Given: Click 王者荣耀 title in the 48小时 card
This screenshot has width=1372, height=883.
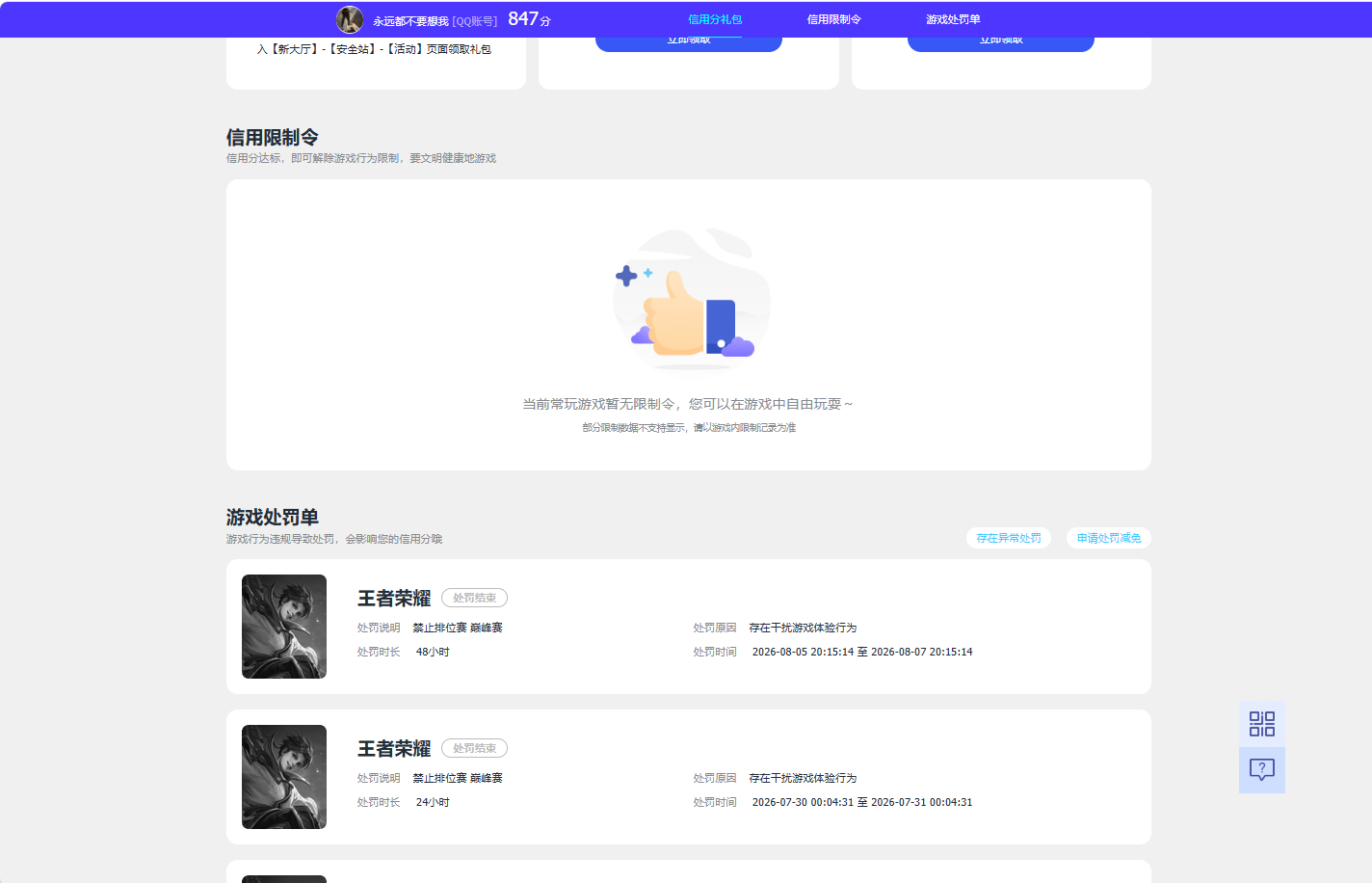Looking at the screenshot, I should [x=394, y=599].
